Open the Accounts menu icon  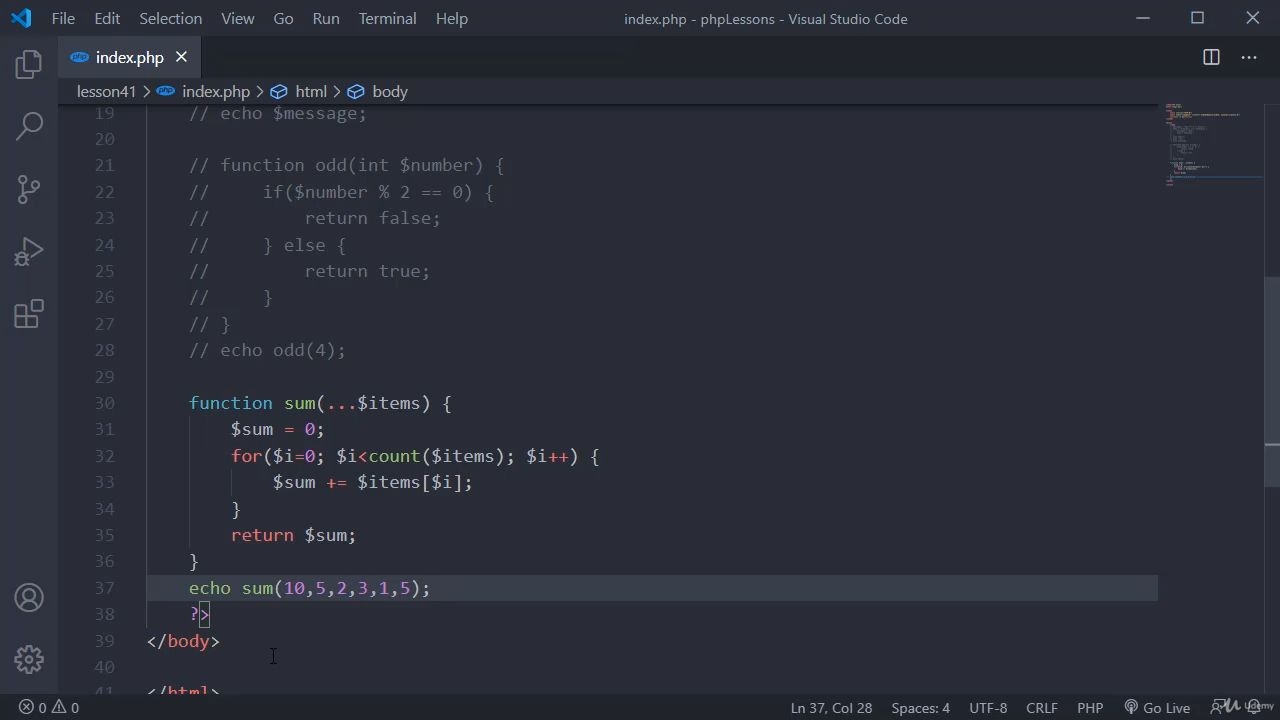(x=29, y=598)
